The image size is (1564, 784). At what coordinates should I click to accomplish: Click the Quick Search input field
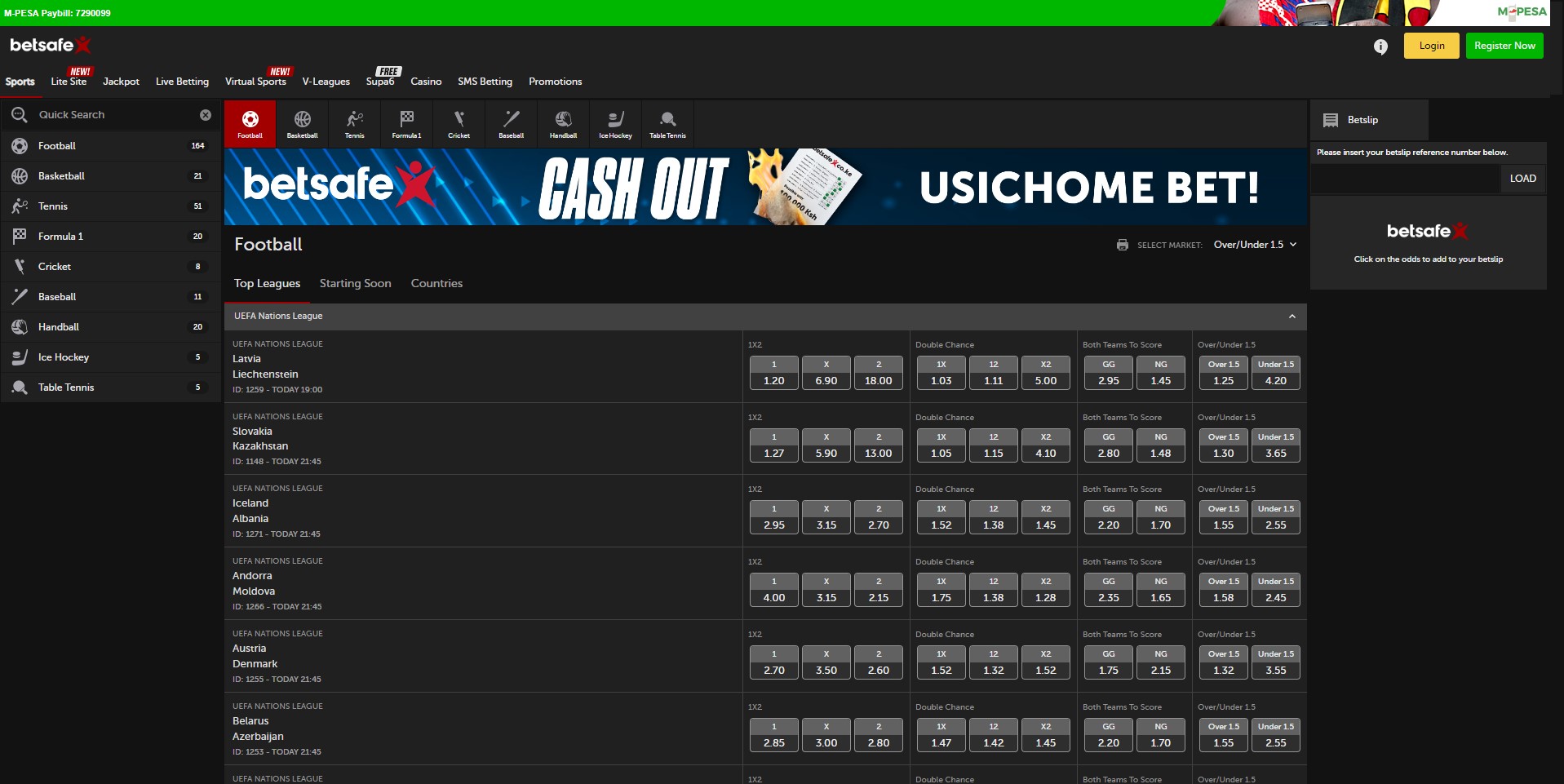(114, 115)
